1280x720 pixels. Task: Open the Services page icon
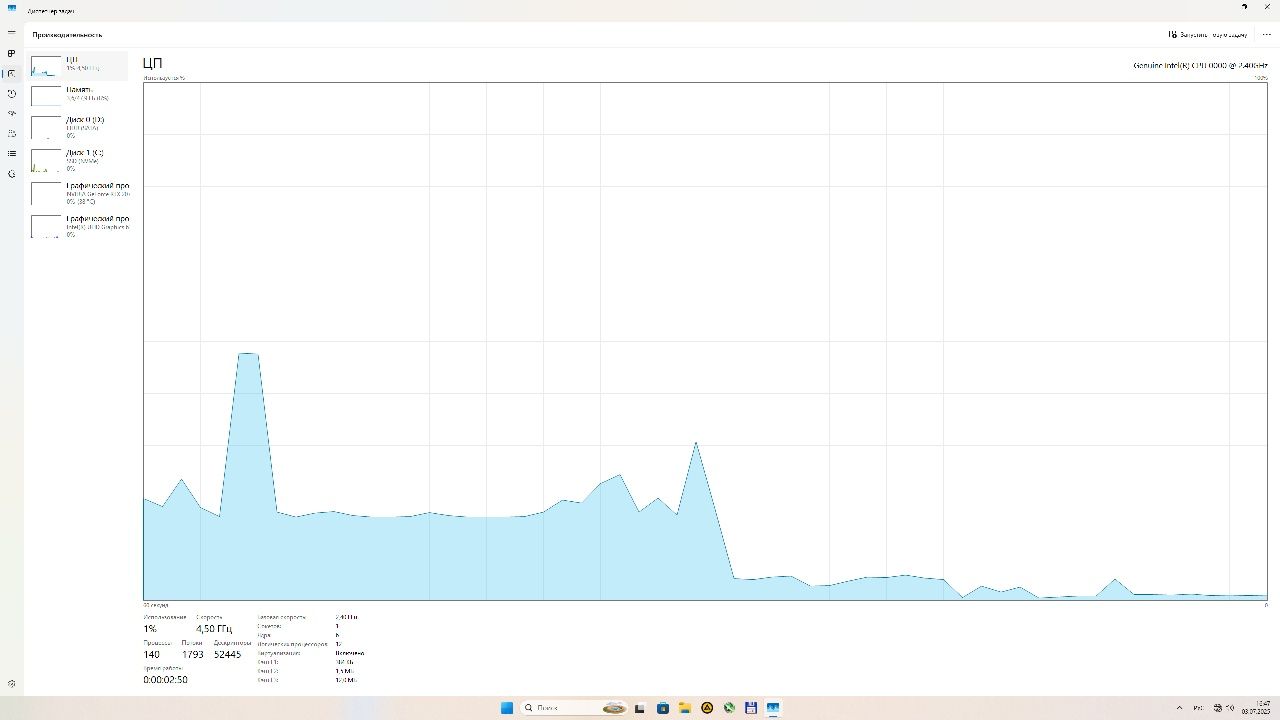[x=11, y=173]
